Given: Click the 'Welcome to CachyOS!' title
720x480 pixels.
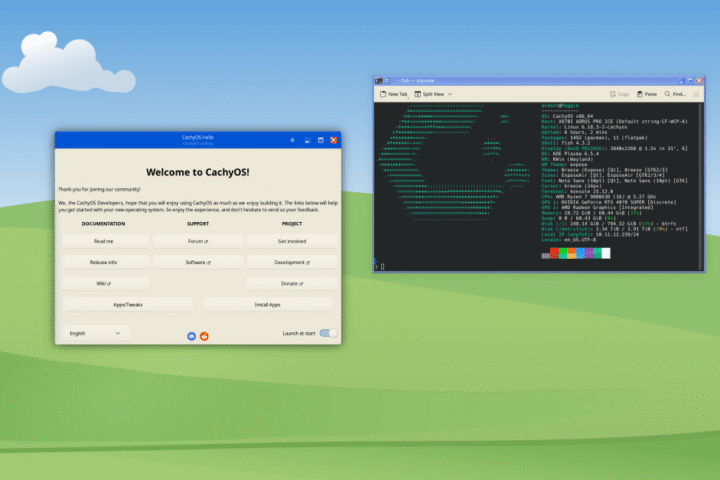Looking at the screenshot, I should pos(198,172).
